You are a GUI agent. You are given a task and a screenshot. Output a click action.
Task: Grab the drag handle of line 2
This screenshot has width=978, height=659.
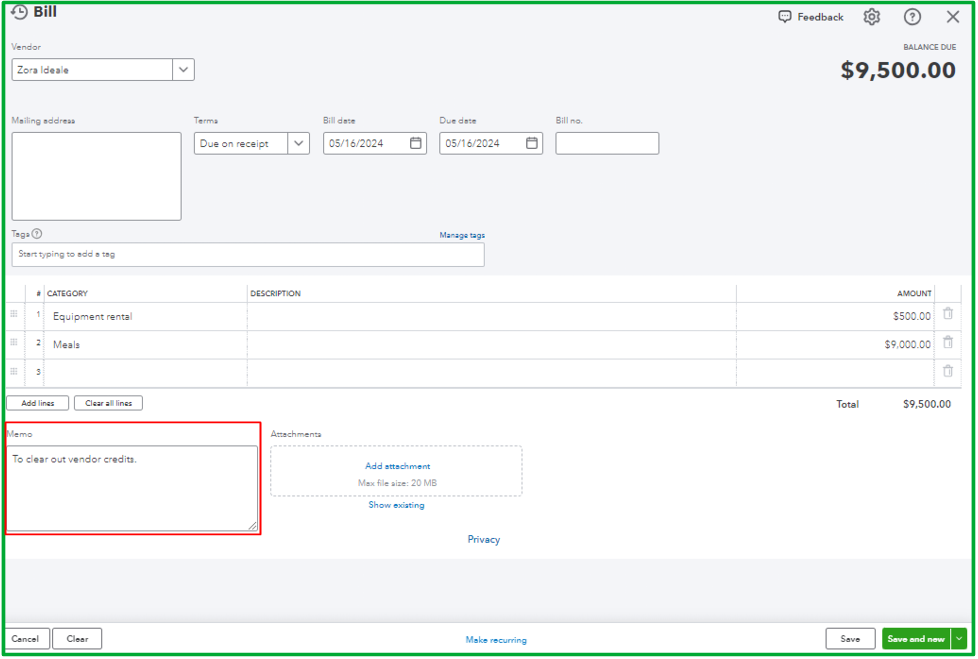coord(14,342)
